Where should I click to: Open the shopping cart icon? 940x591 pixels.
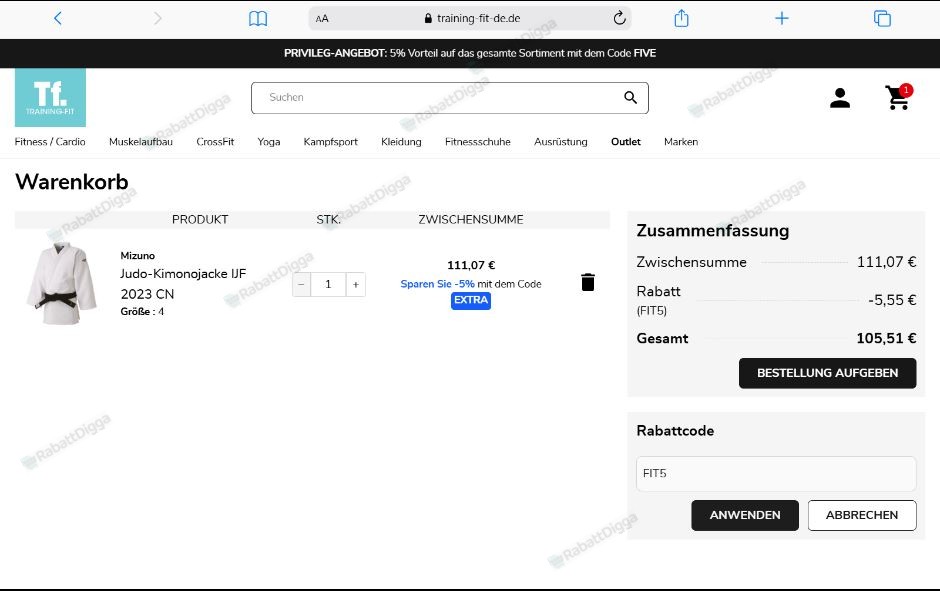(x=898, y=97)
